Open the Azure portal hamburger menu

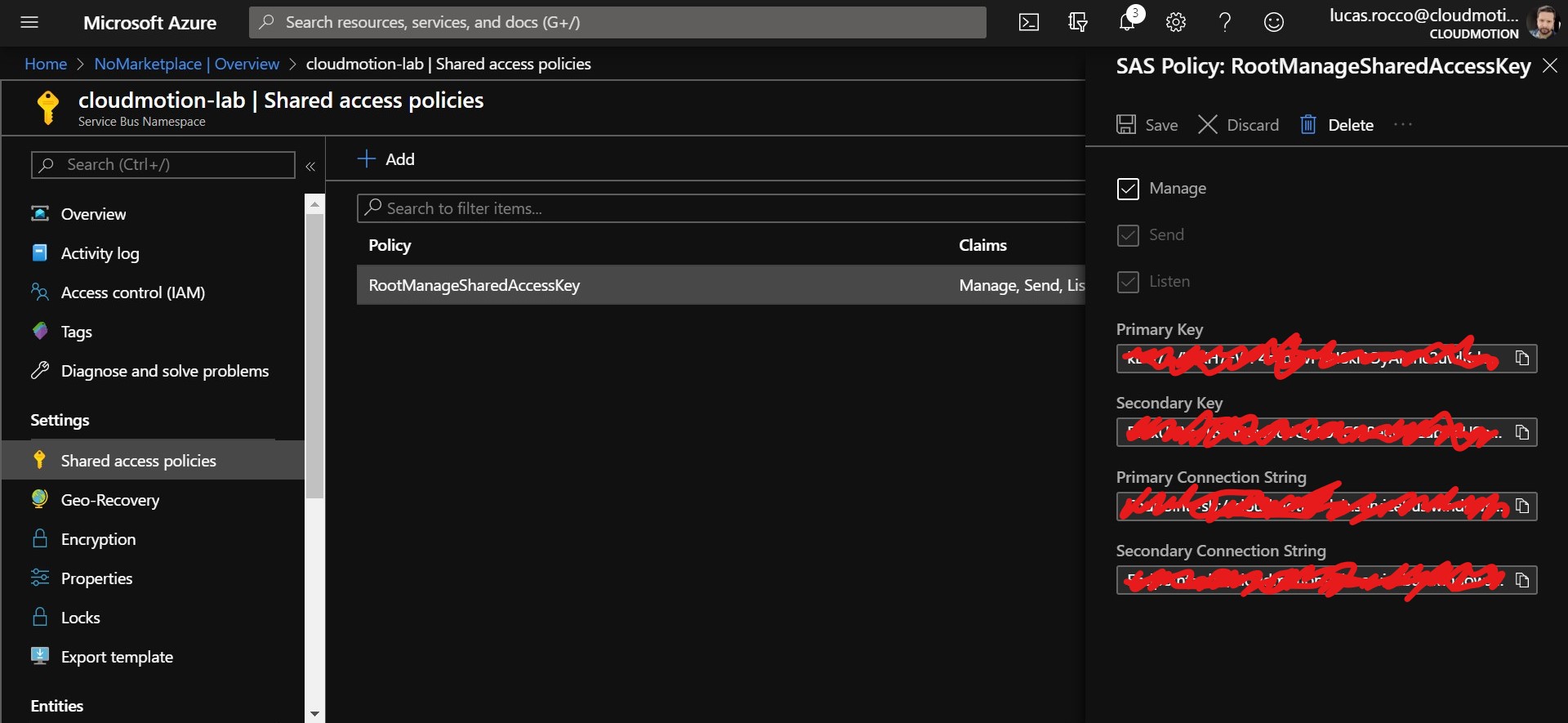point(29,22)
